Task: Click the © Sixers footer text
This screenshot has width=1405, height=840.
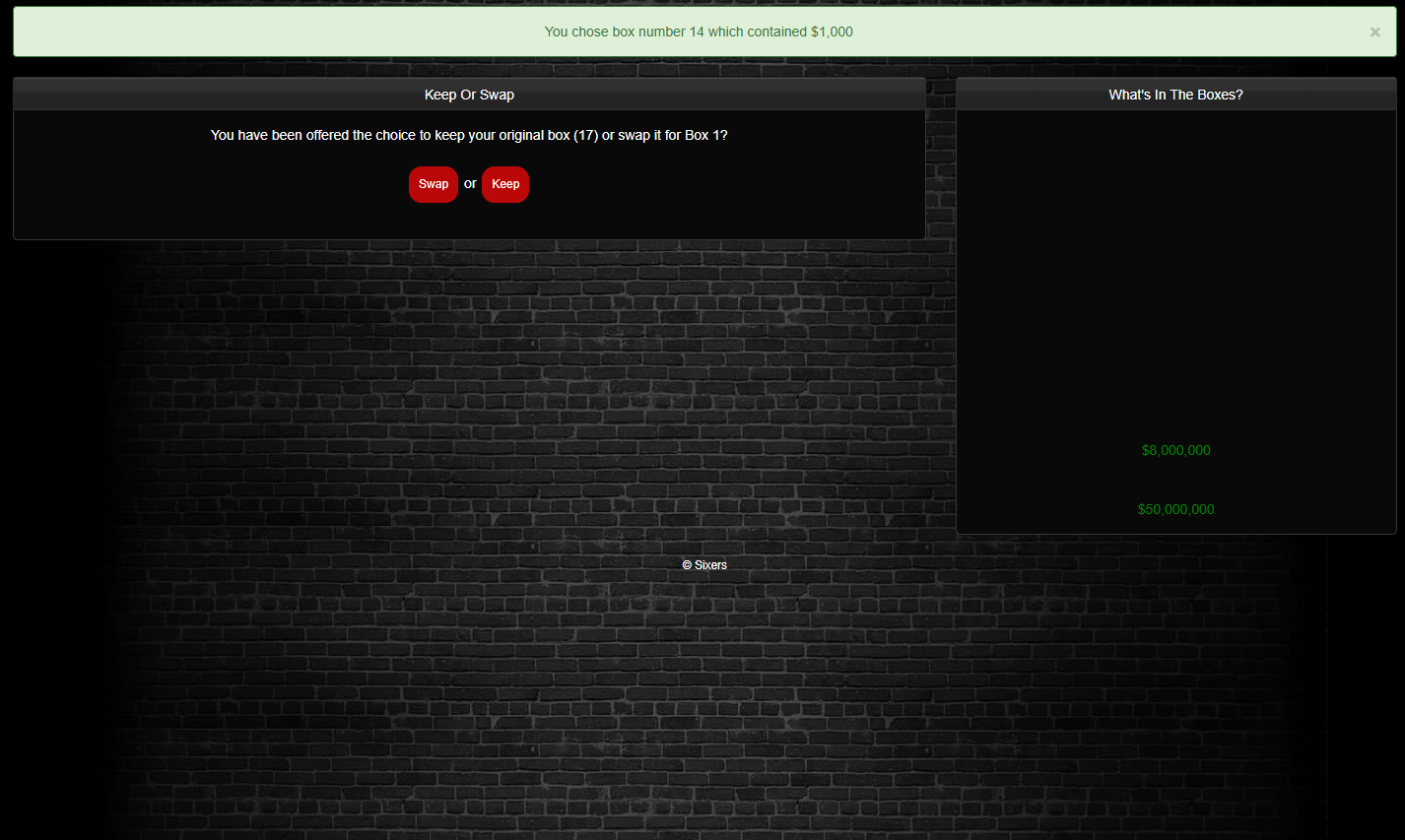Action: 704,565
